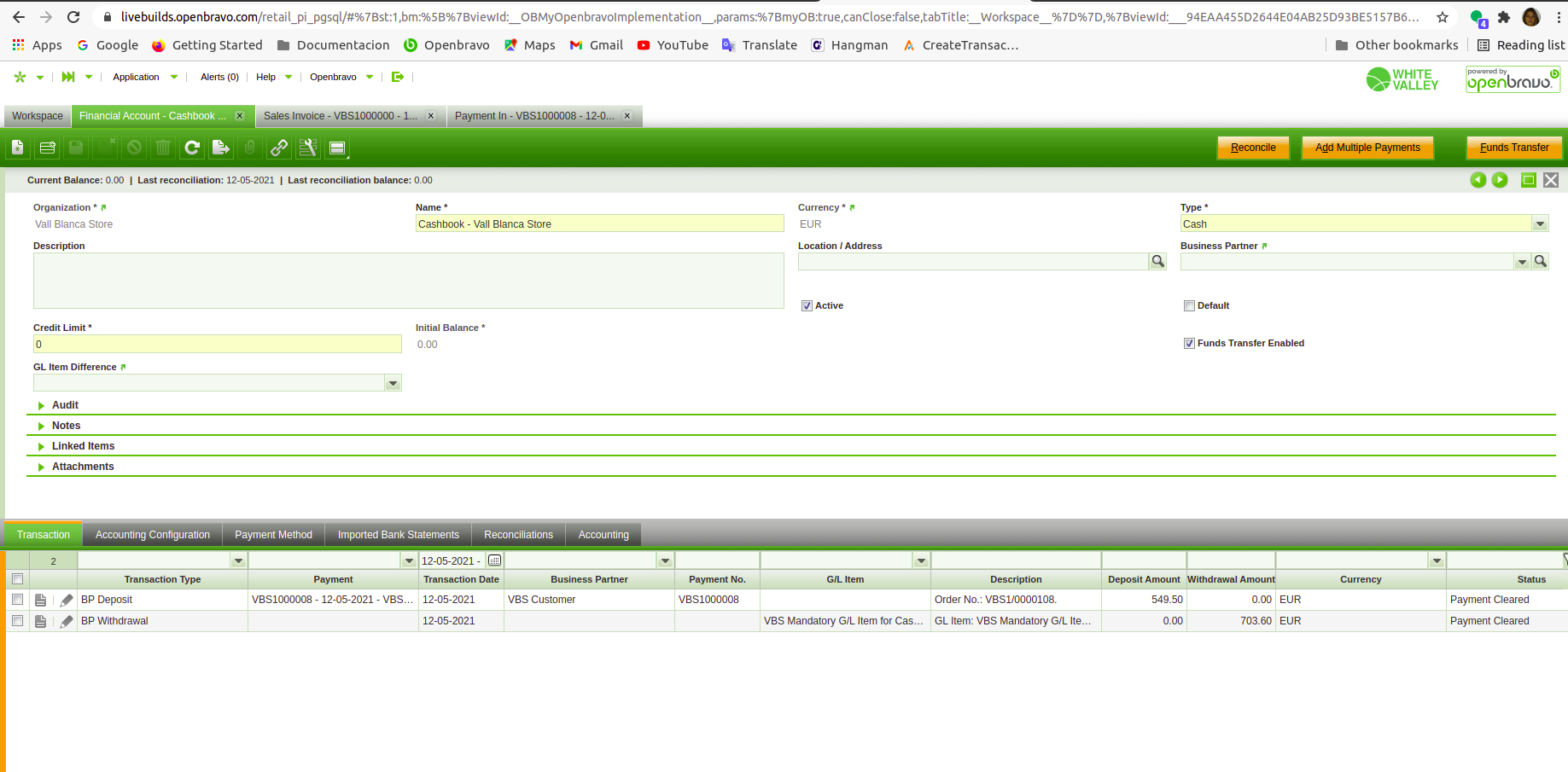Click the wrench customize form icon

308,148
